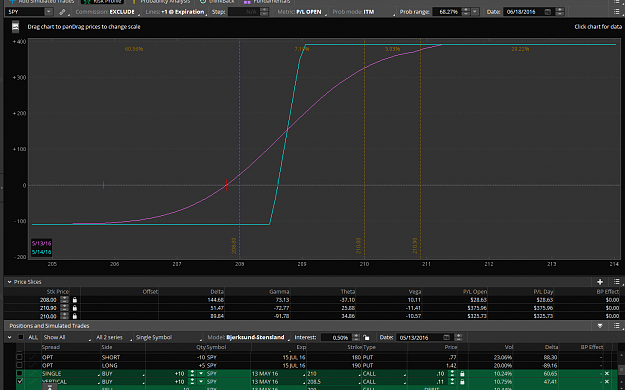This screenshot has width=625, height=390.
Task: Remove the VERTICAL 208.5 CALL simulated trade
Action: pos(607,382)
